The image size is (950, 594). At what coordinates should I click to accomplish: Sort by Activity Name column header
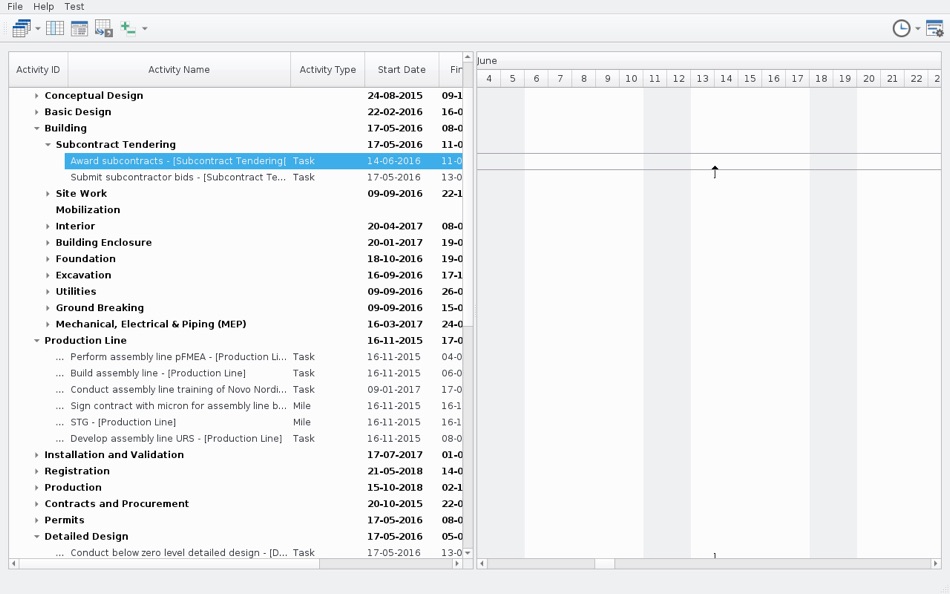click(x=179, y=70)
